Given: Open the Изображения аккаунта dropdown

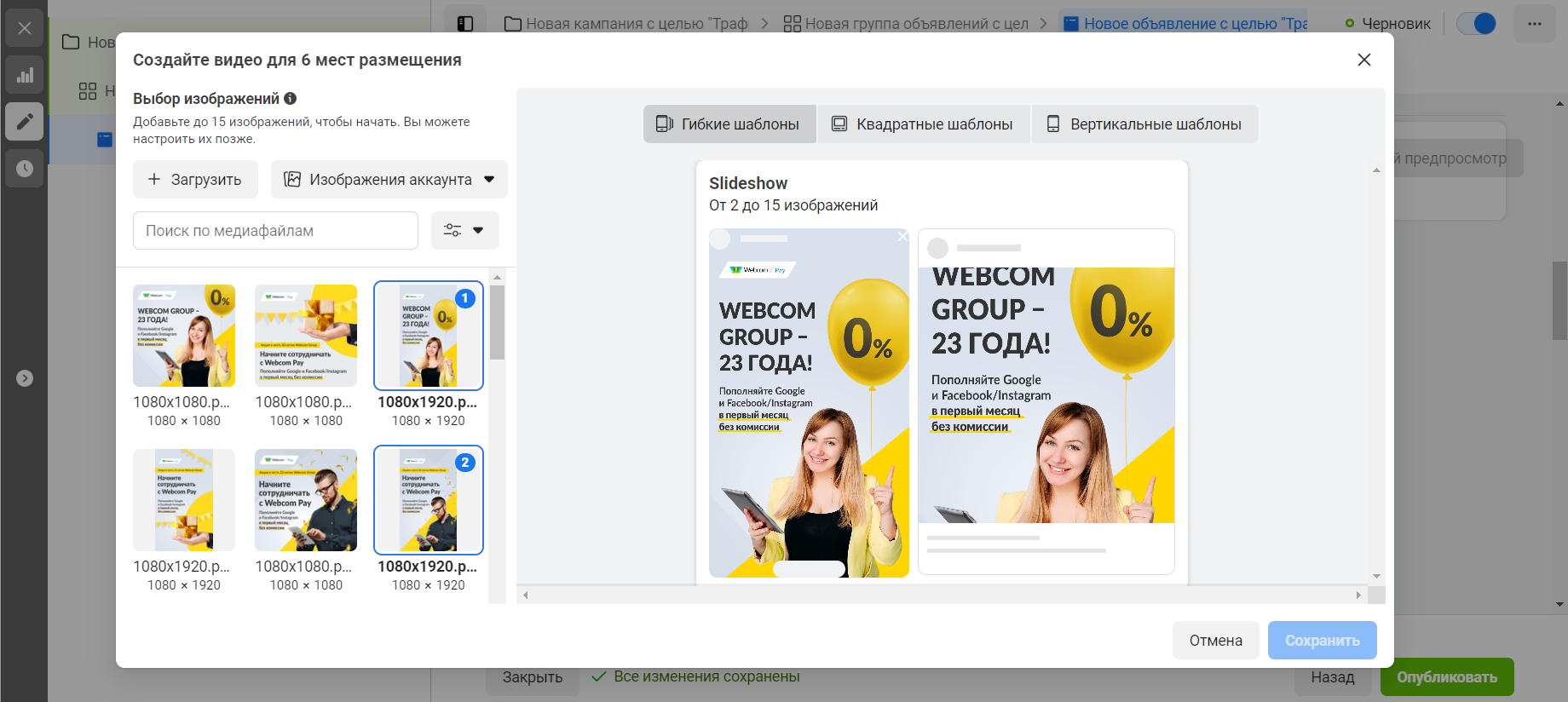Looking at the screenshot, I should tap(389, 180).
